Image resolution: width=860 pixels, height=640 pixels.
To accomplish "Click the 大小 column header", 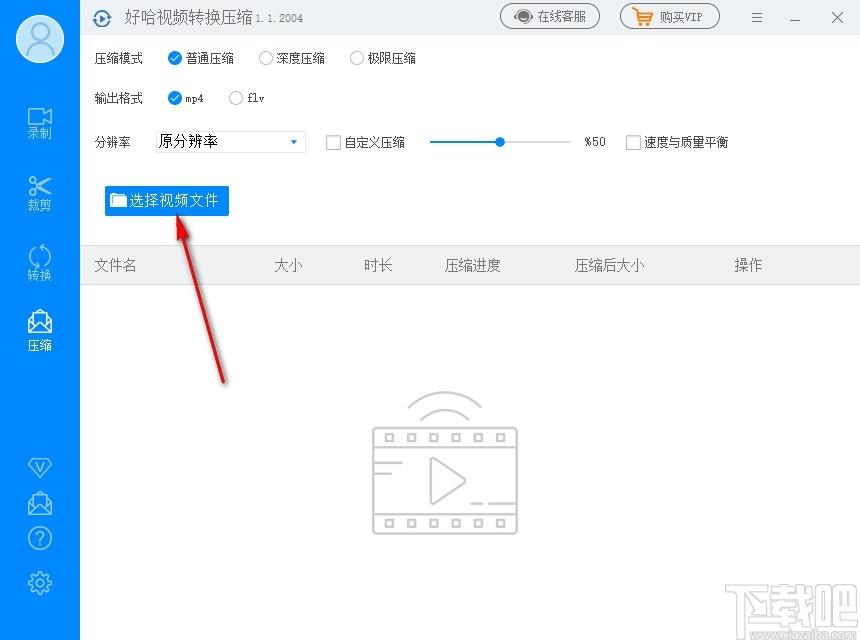I will (x=288, y=265).
